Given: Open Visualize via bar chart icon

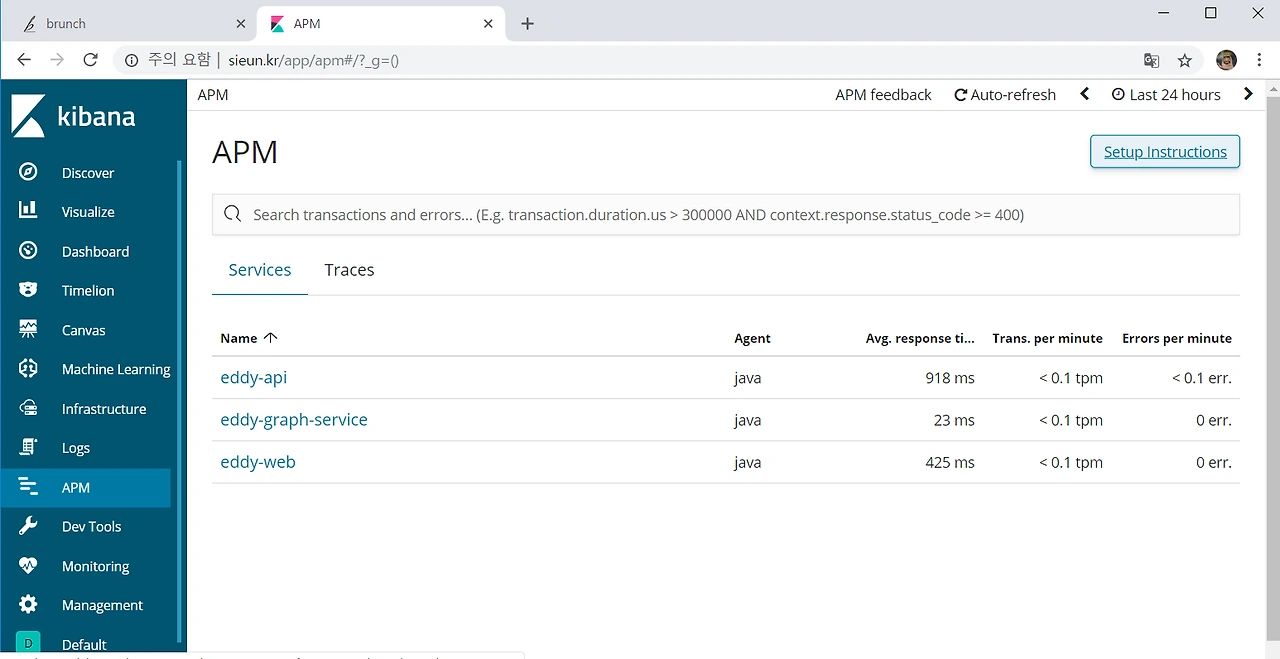Looking at the screenshot, I should 28,211.
